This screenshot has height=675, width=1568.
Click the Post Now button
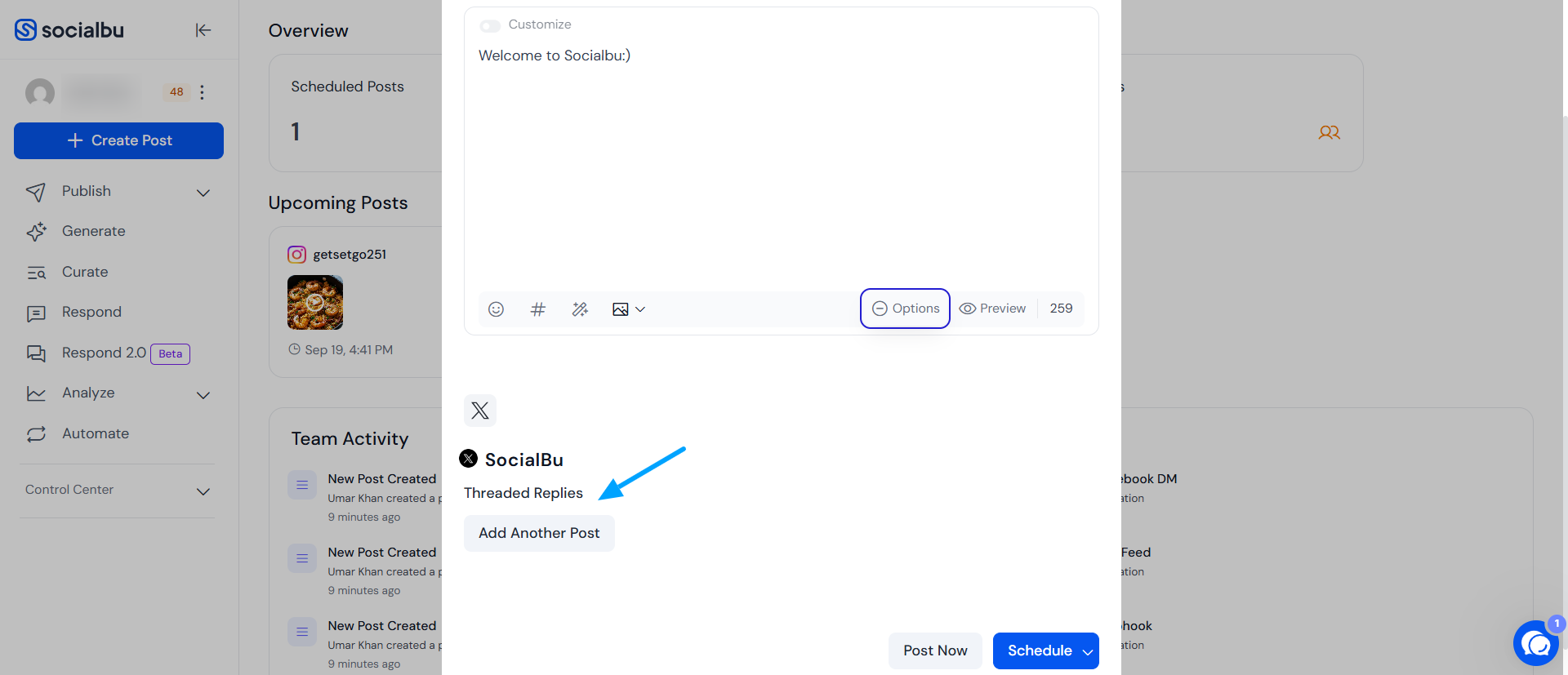pos(935,651)
